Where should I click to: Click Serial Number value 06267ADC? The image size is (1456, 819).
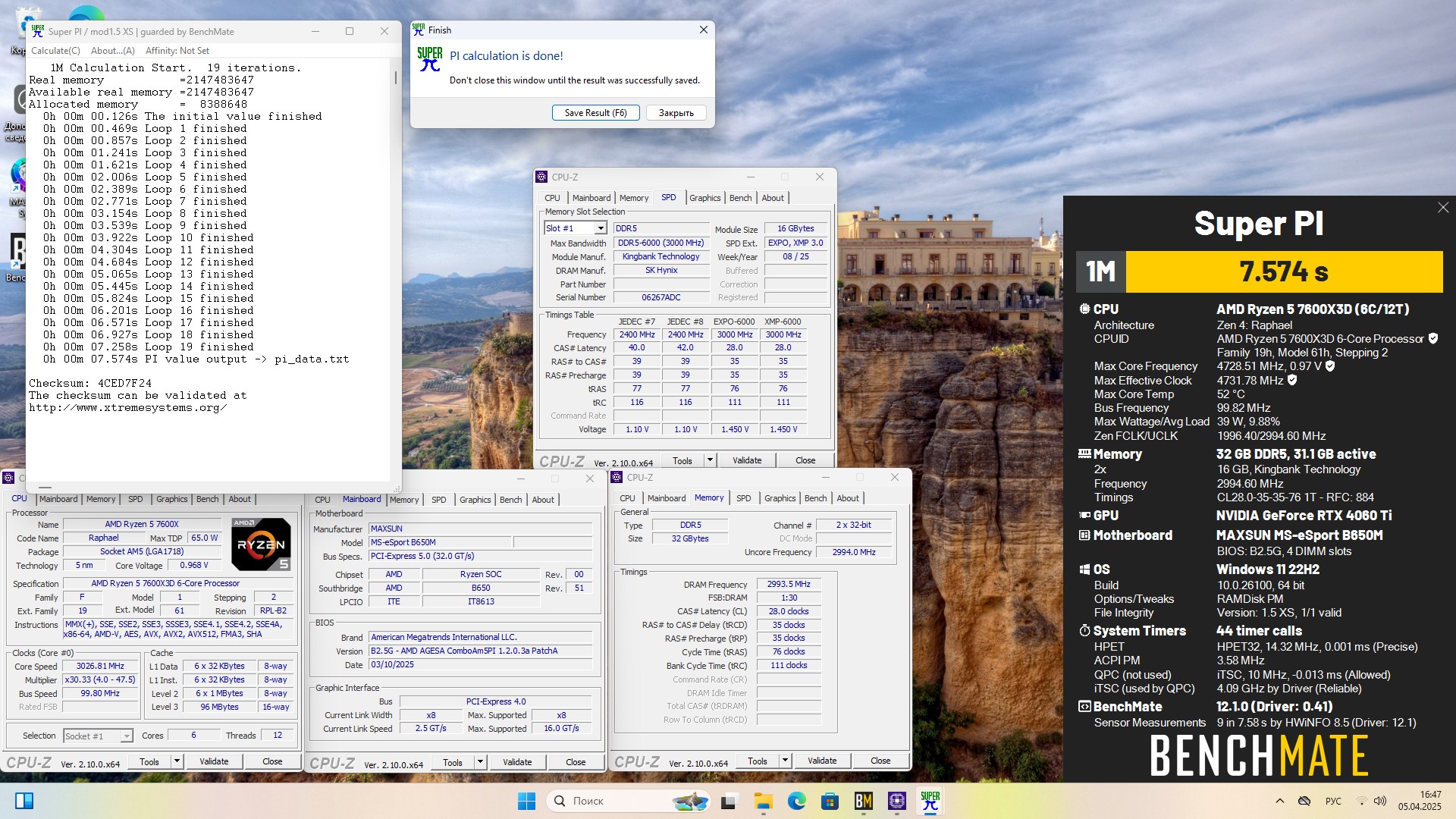(x=661, y=297)
